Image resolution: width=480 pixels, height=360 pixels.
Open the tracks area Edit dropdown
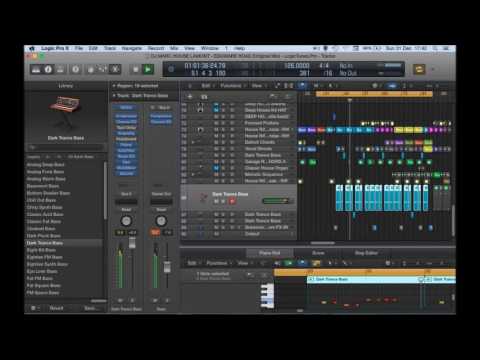pyautogui.click(x=207, y=86)
